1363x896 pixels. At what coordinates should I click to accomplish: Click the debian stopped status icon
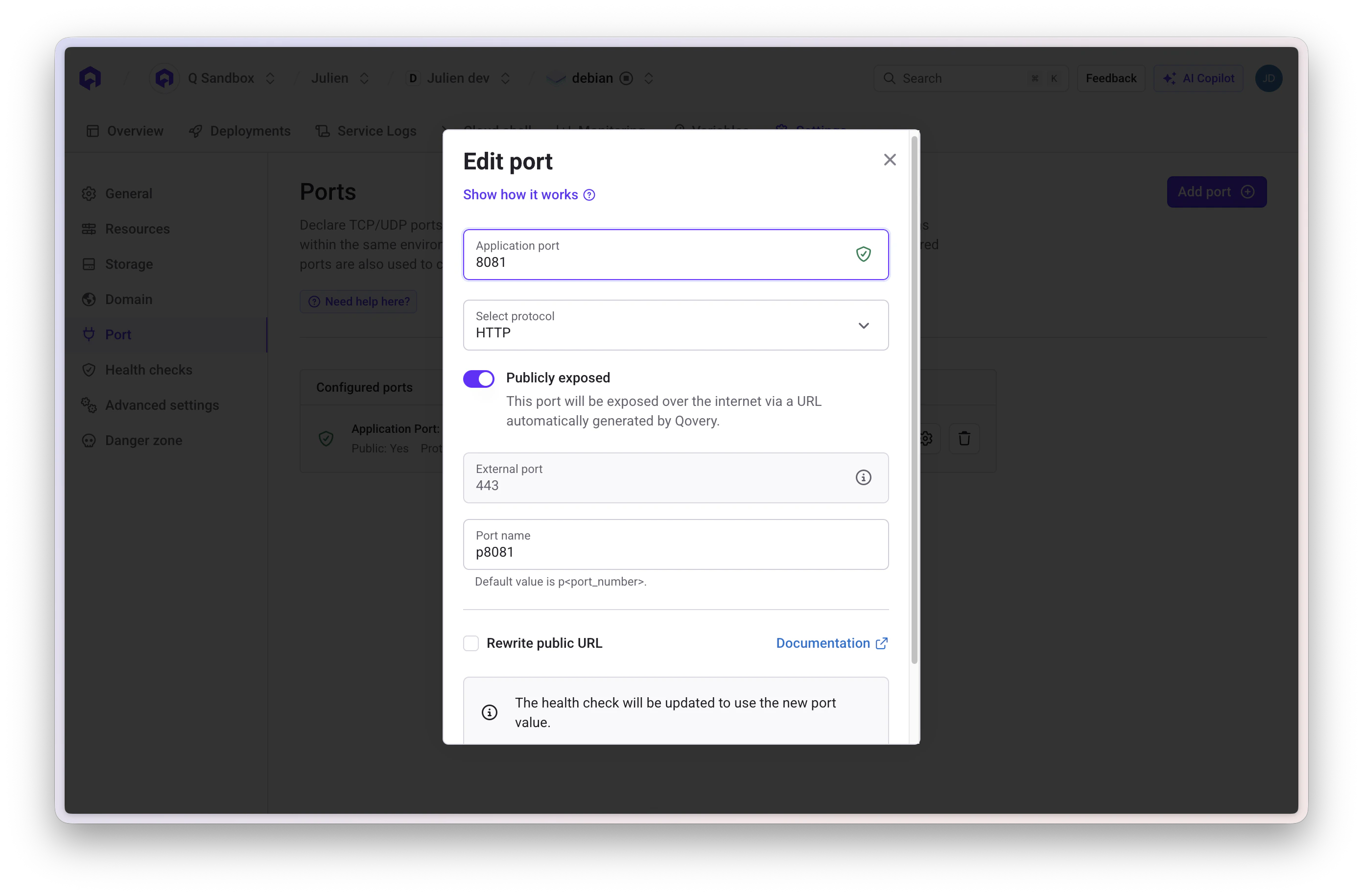[x=627, y=78]
